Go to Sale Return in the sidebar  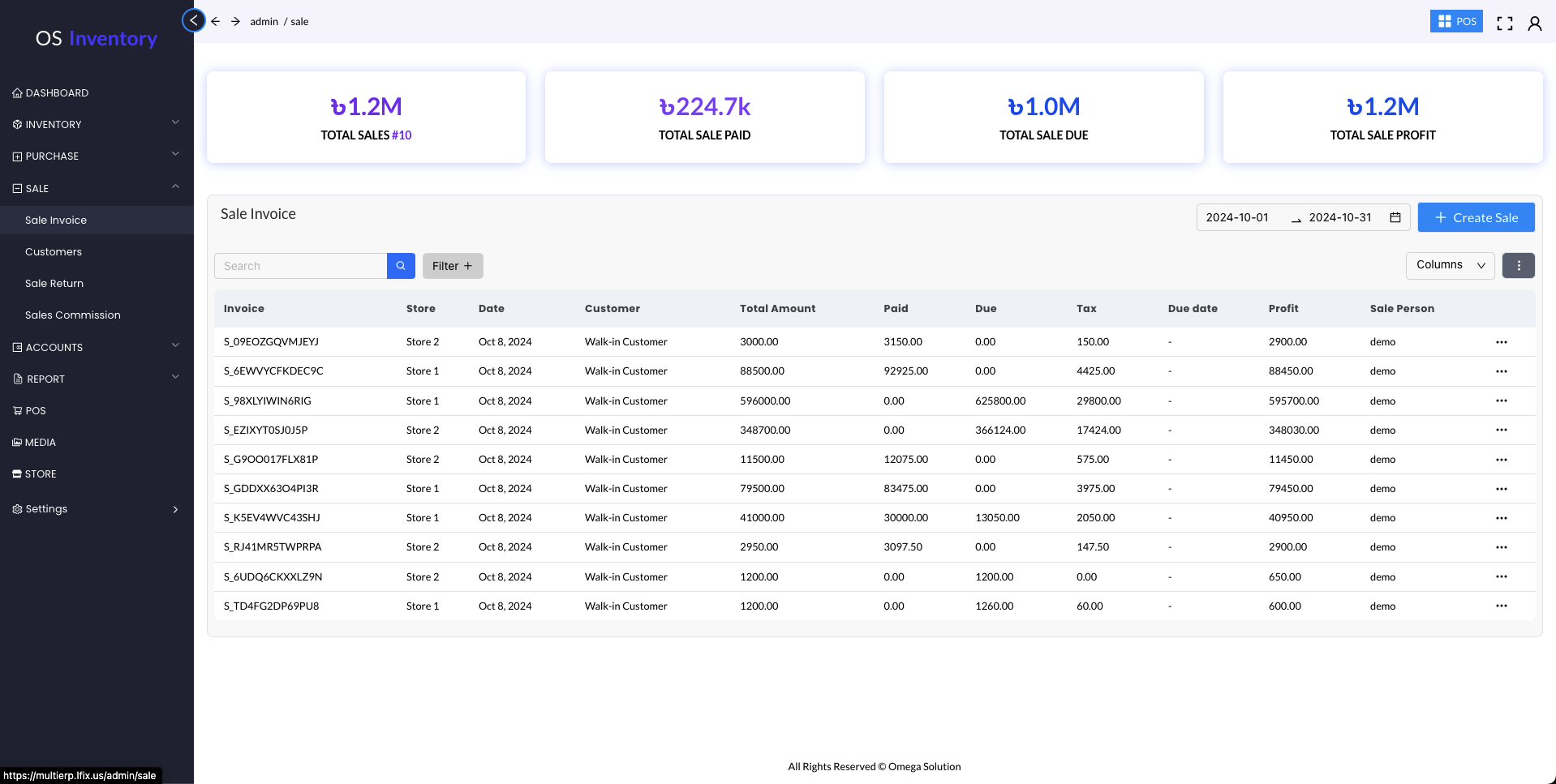point(54,284)
